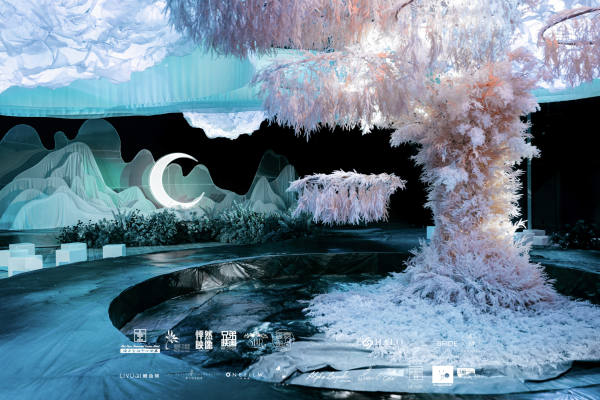The height and width of the screenshot is (400, 600).
Task: Click the LIVUJI logo text
Action: point(139,376)
